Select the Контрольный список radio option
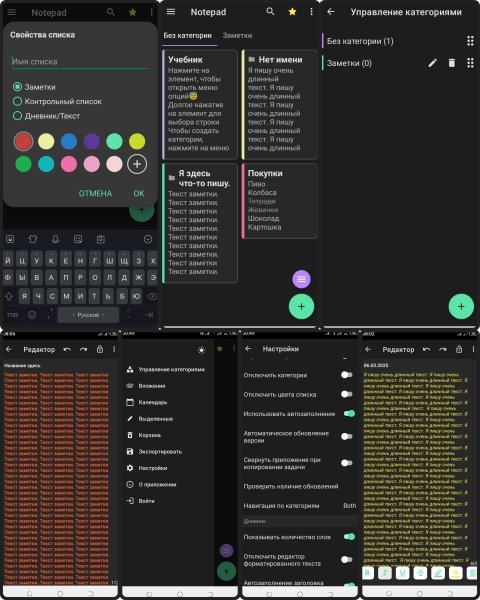The height and width of the screenshot is (600, 480). 57,101
